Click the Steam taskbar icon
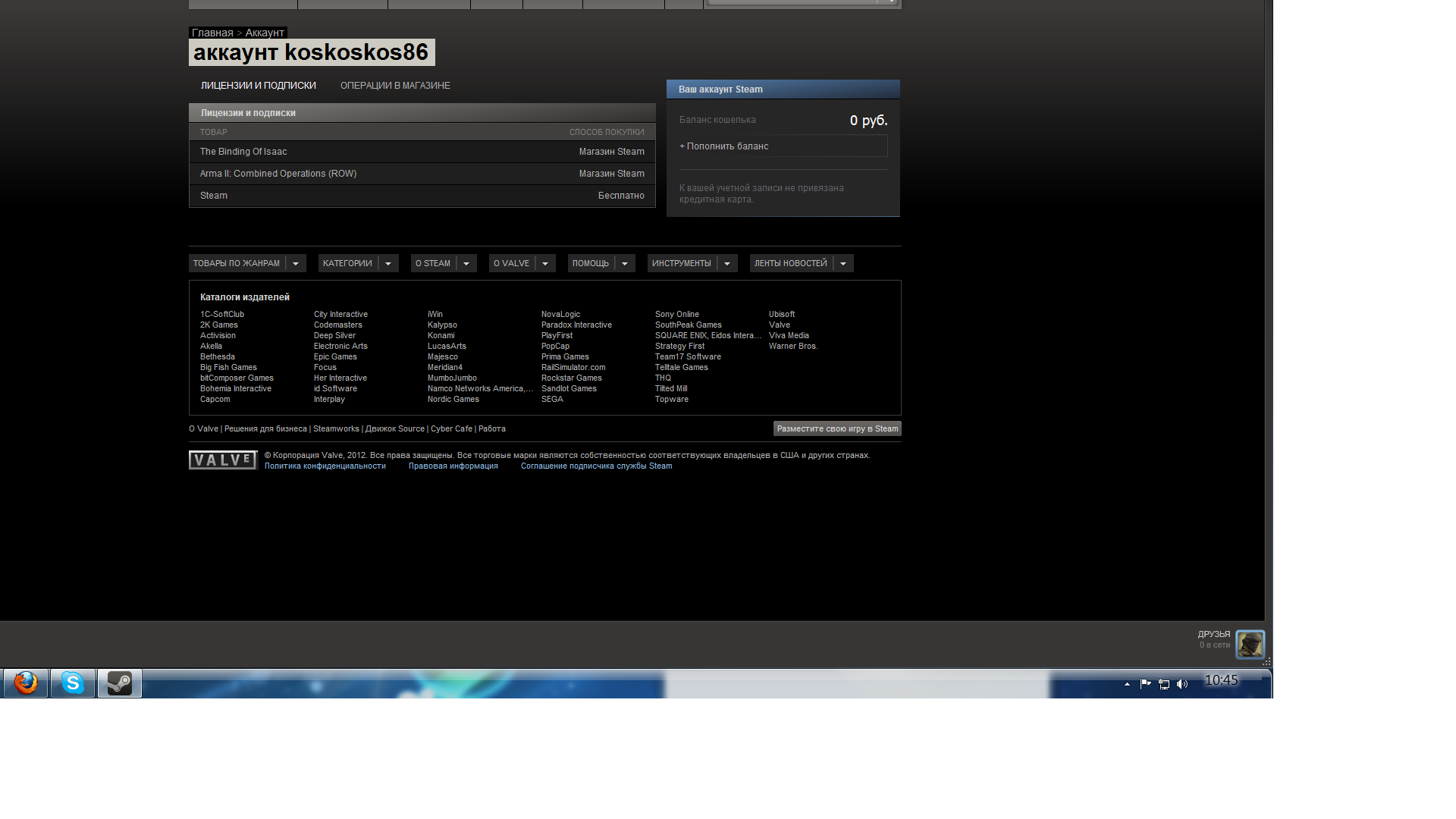1456x819 pixels. pos(120,683)
